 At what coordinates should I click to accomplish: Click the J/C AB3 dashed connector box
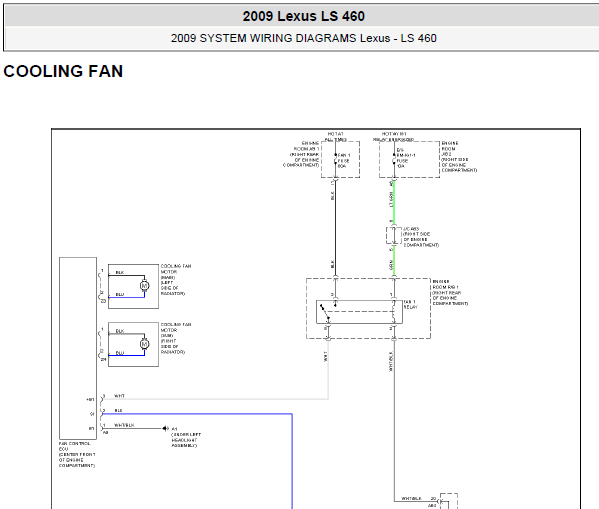pos(394,235)
